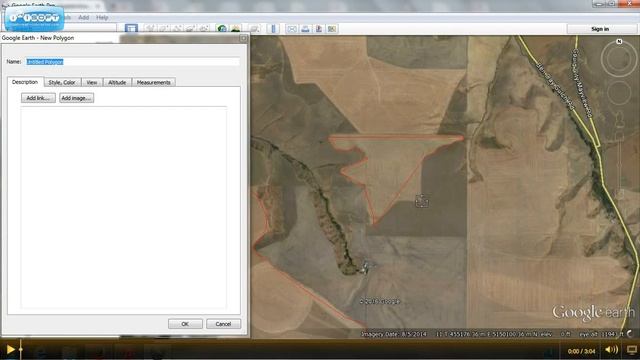Click the Look compass ring control

[619, 59]
